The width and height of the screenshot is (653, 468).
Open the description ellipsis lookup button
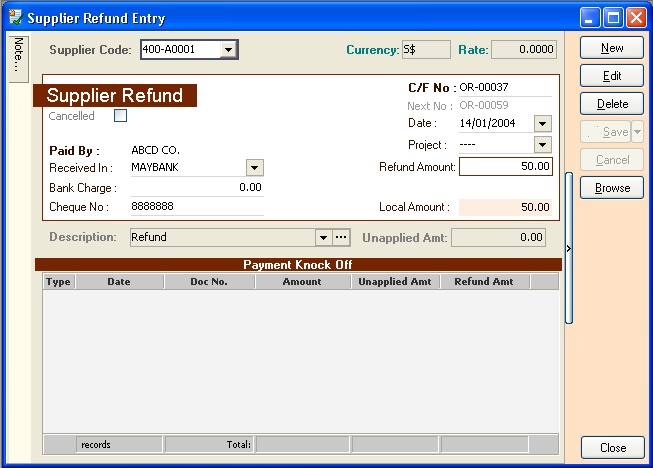341,237
